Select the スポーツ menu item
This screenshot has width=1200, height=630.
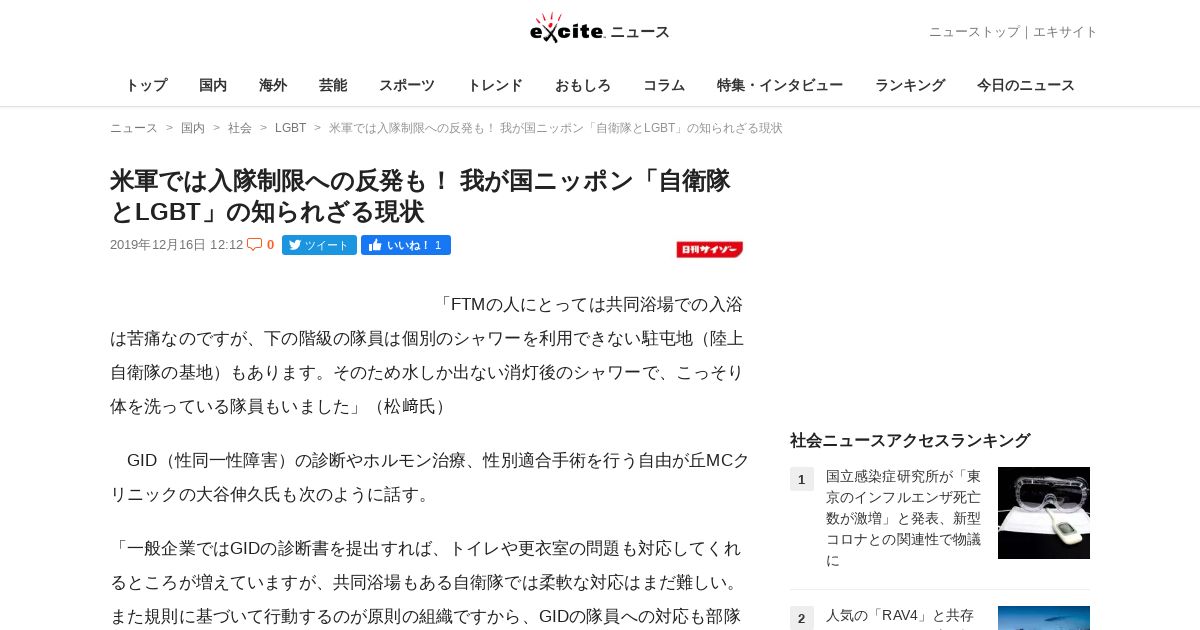[407, 85]
